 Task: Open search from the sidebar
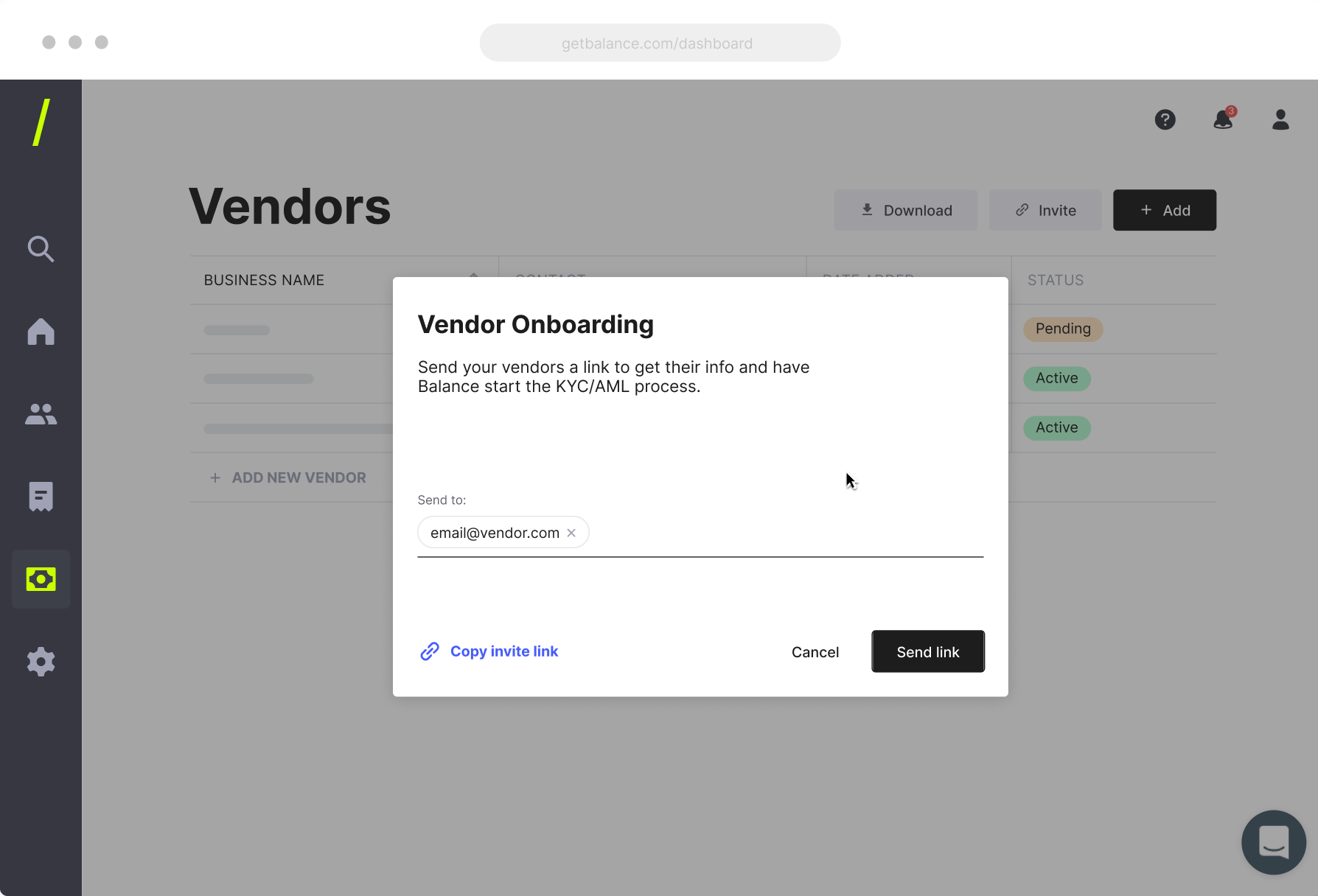coord(41,249)
